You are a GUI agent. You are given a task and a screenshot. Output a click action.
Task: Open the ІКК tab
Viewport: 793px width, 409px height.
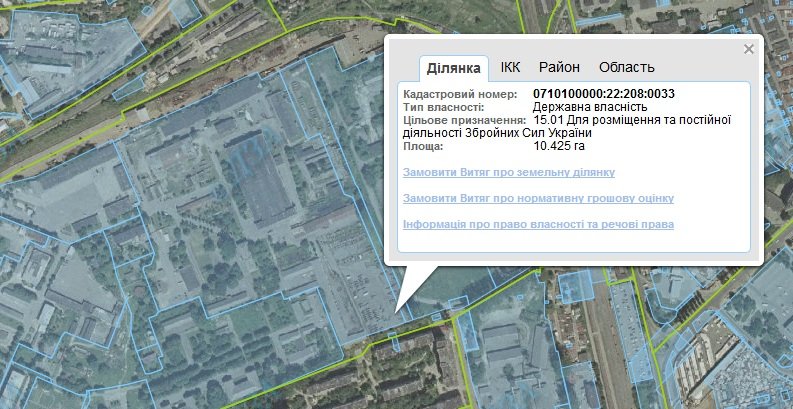(510, 68)
